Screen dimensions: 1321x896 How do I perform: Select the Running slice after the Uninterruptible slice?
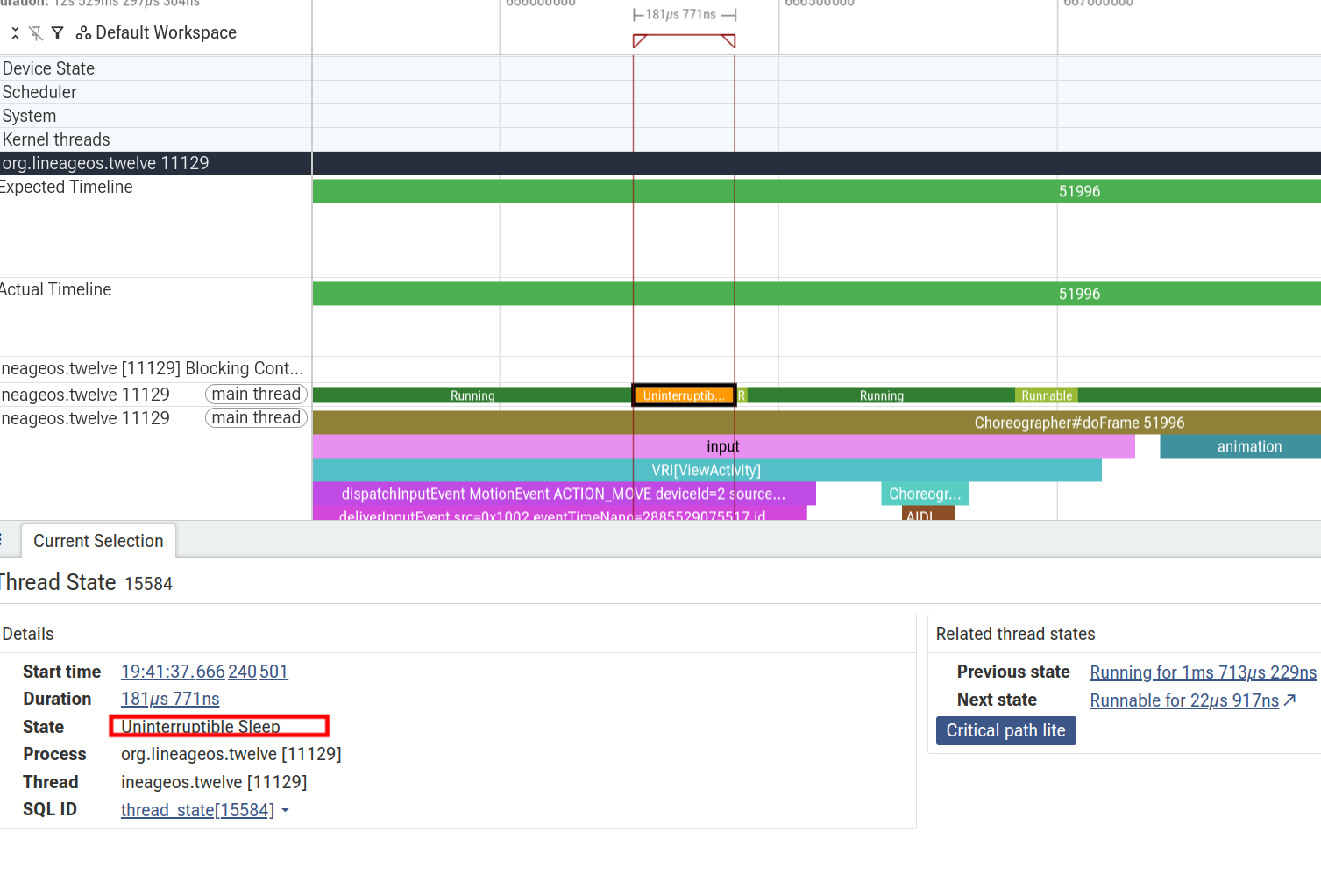click(x=881, y=395)
